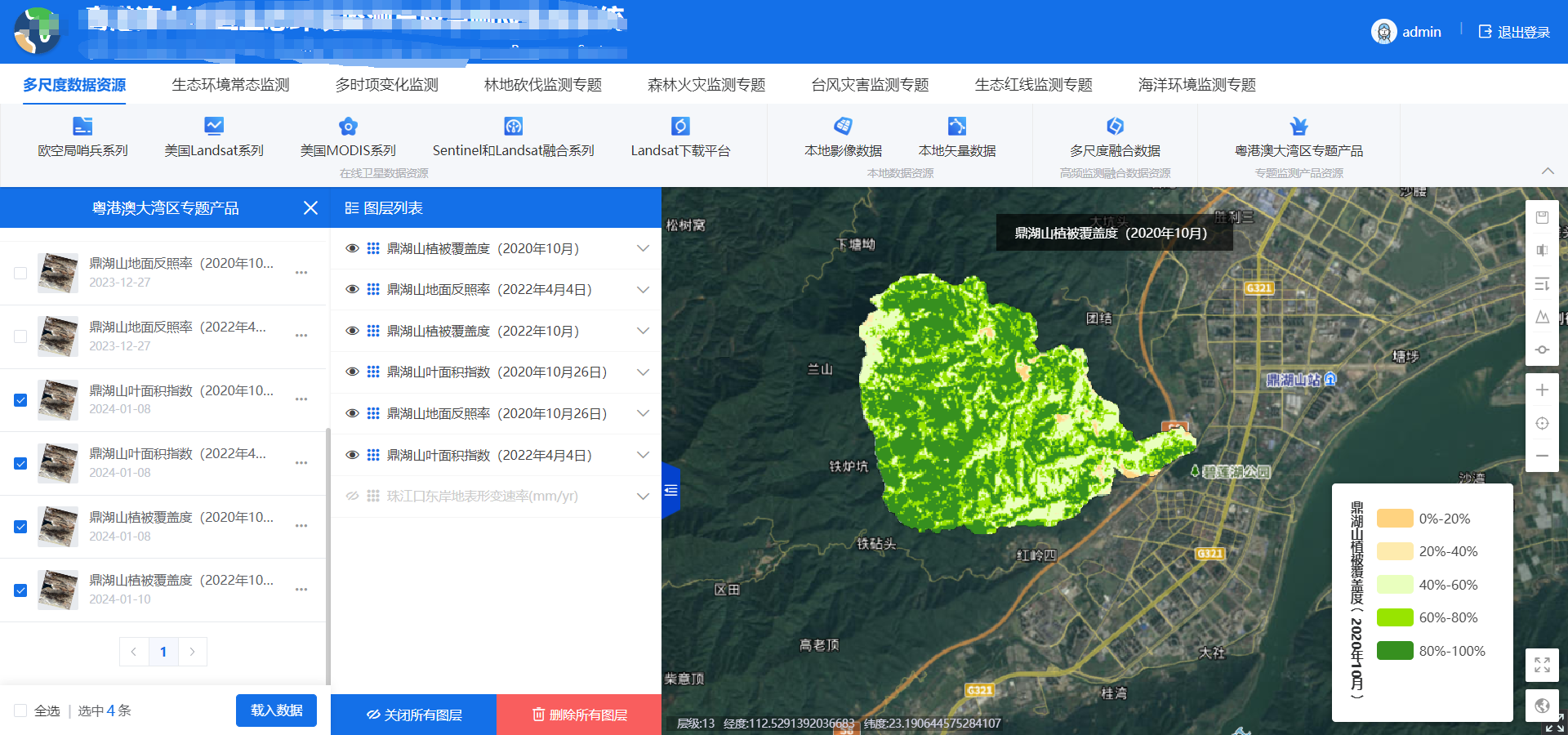This screenshot has height=735, width=1568.
Task: Go to previous page arrow
Action: [134, 652]
